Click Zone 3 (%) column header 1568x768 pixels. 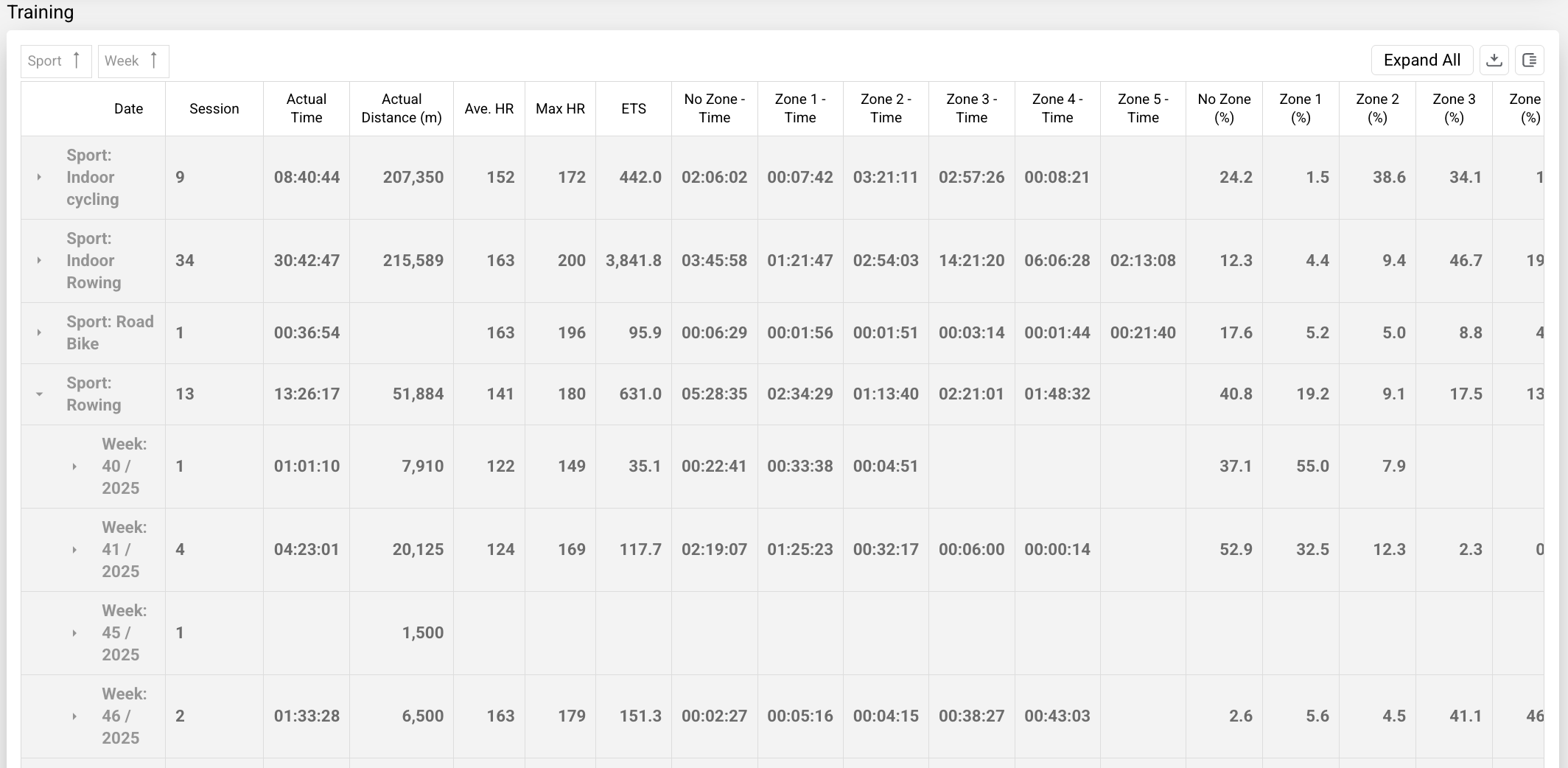point(1454,108)
